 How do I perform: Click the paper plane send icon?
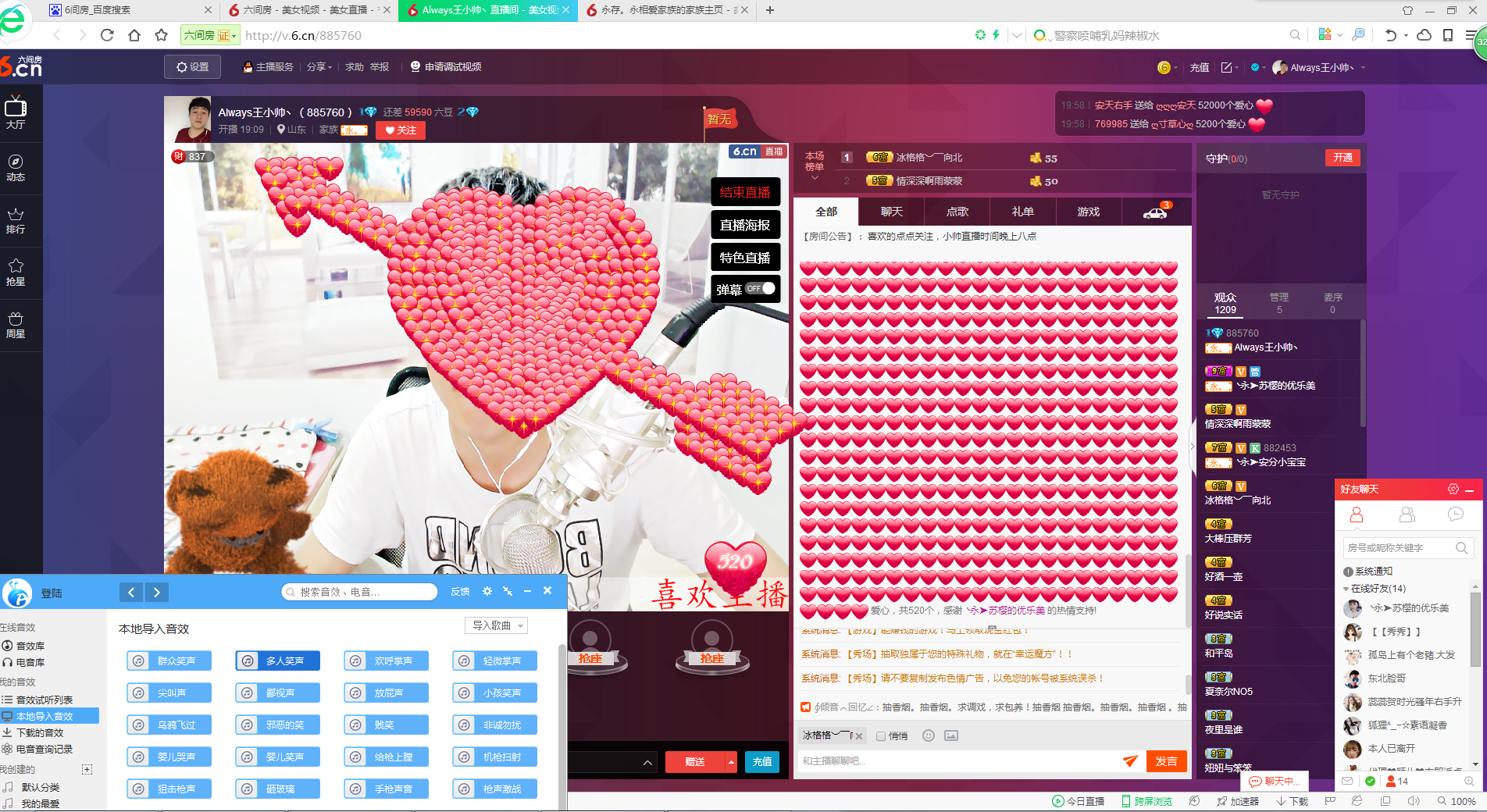pyautogui.click(x=1130, y=761)
